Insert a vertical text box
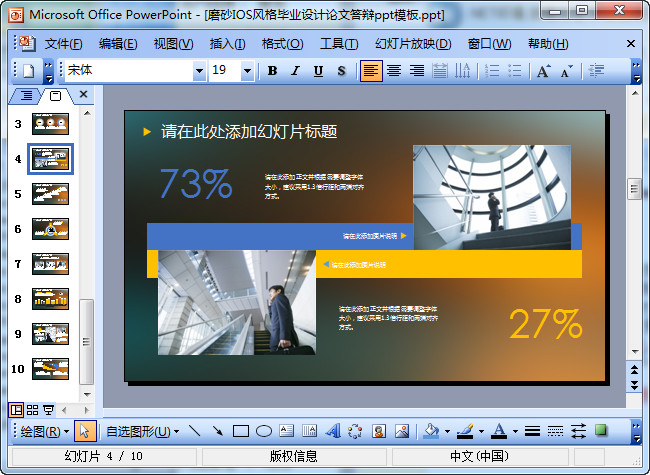This screenshot has height=475, width=650. click(309, 431)
